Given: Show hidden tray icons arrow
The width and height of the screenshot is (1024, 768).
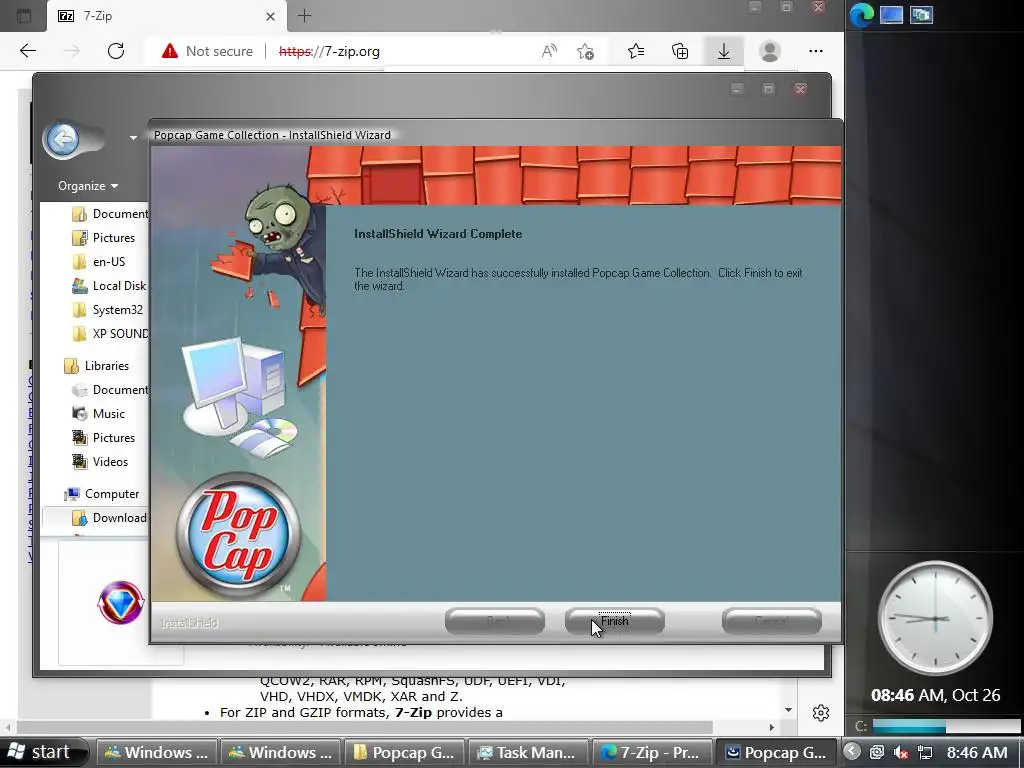Looking at the screenshot, I should click(x=852, y=752).
